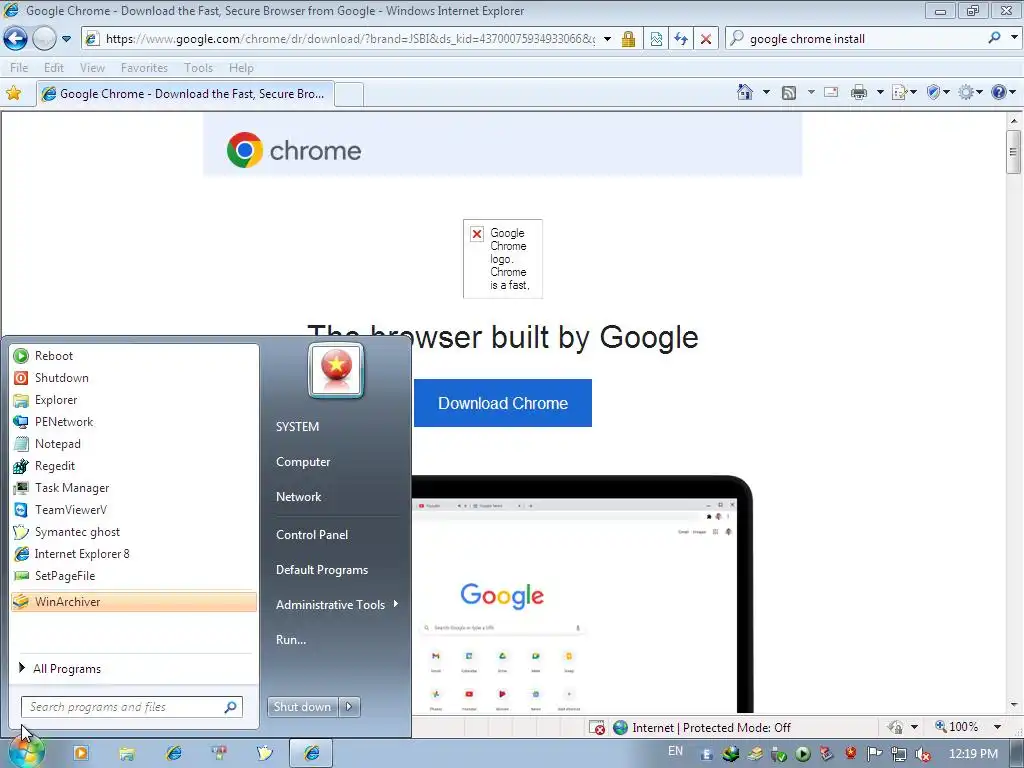Click the security lock icon
Screen dimensions: 1024x768
pyautogui.click(x=628, y=39)
